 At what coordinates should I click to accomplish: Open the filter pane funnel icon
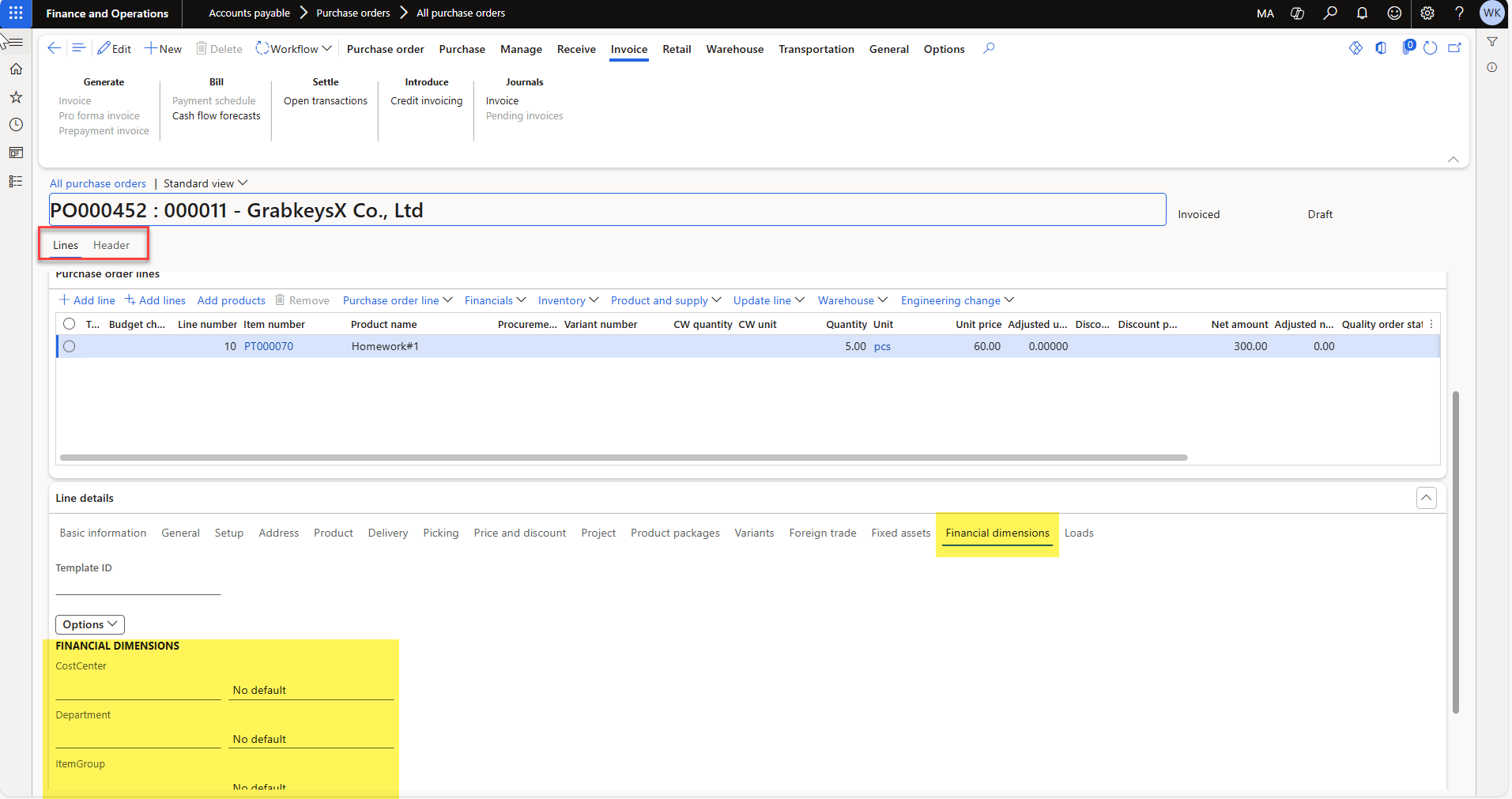[x=1492, y=41]
